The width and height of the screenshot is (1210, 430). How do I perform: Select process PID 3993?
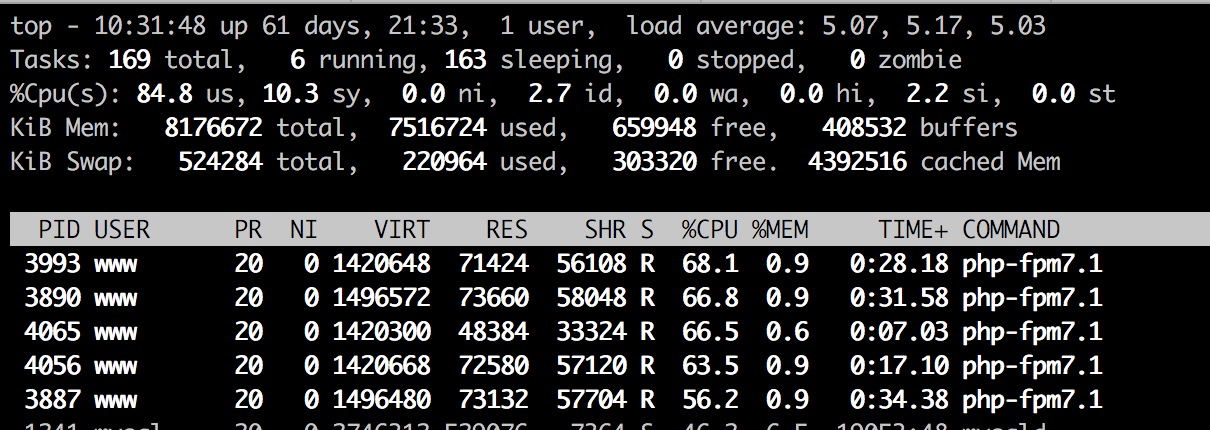[51, 264]
